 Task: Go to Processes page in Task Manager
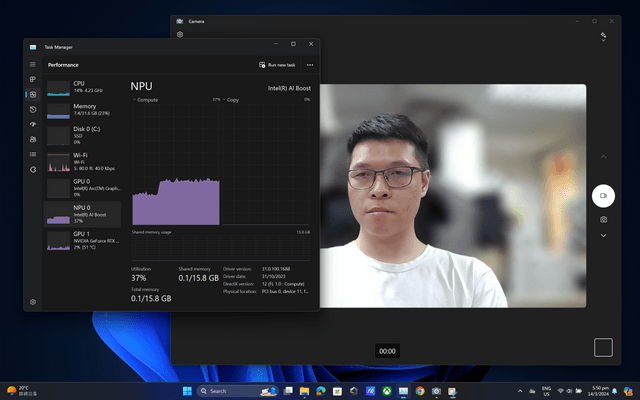[33, 79]
